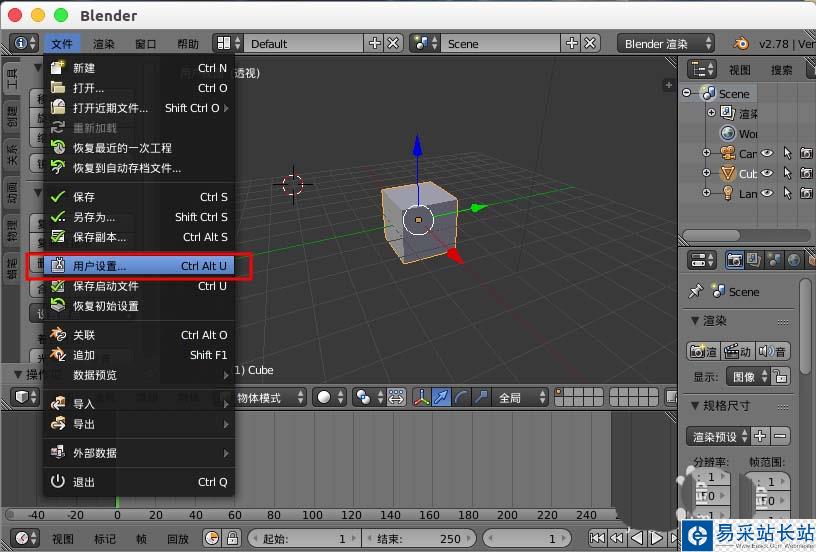
Task: Expand the 打开近期文件 submenu
Action: (139, 108)
